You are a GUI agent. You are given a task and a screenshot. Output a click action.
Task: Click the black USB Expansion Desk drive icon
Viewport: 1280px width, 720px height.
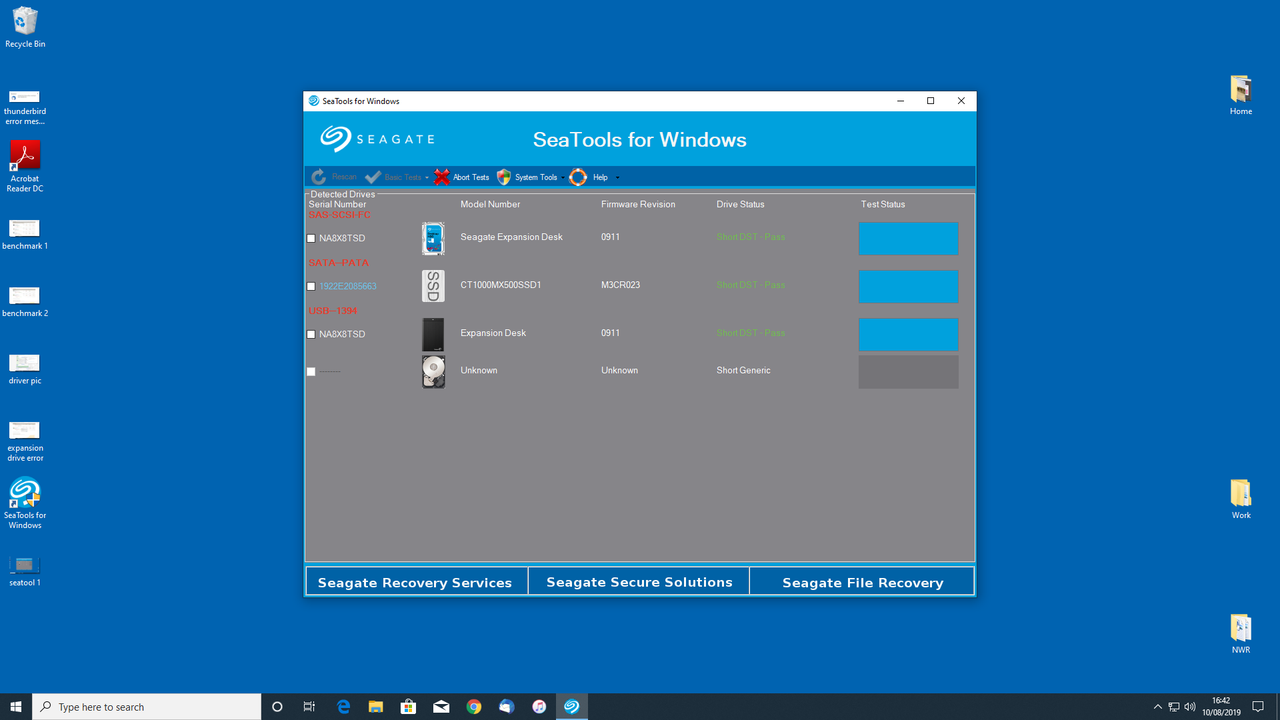433,334
